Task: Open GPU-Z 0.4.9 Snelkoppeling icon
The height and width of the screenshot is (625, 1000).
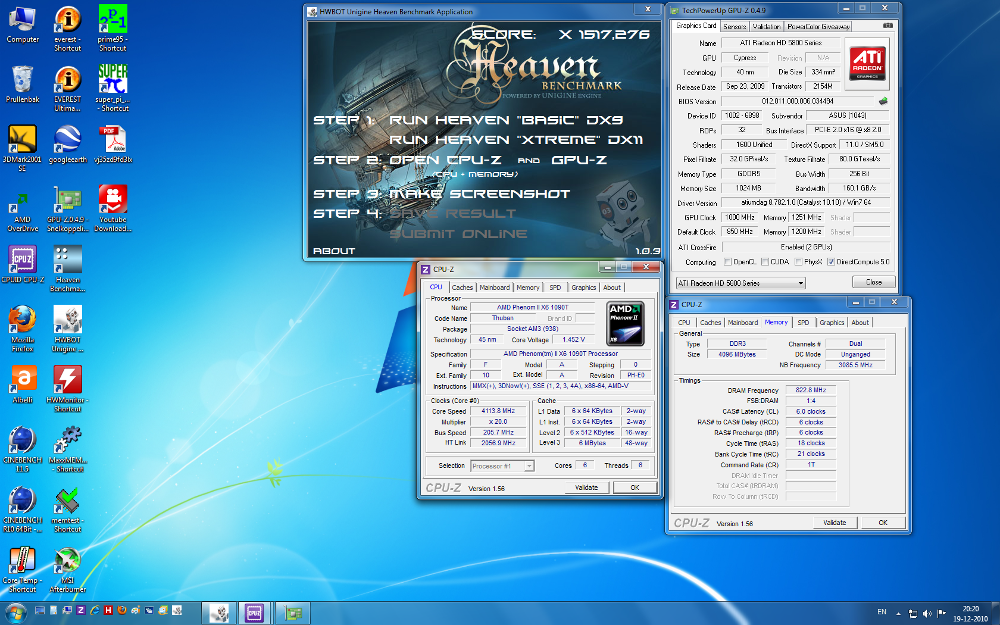Action: [x=68, y=209]
